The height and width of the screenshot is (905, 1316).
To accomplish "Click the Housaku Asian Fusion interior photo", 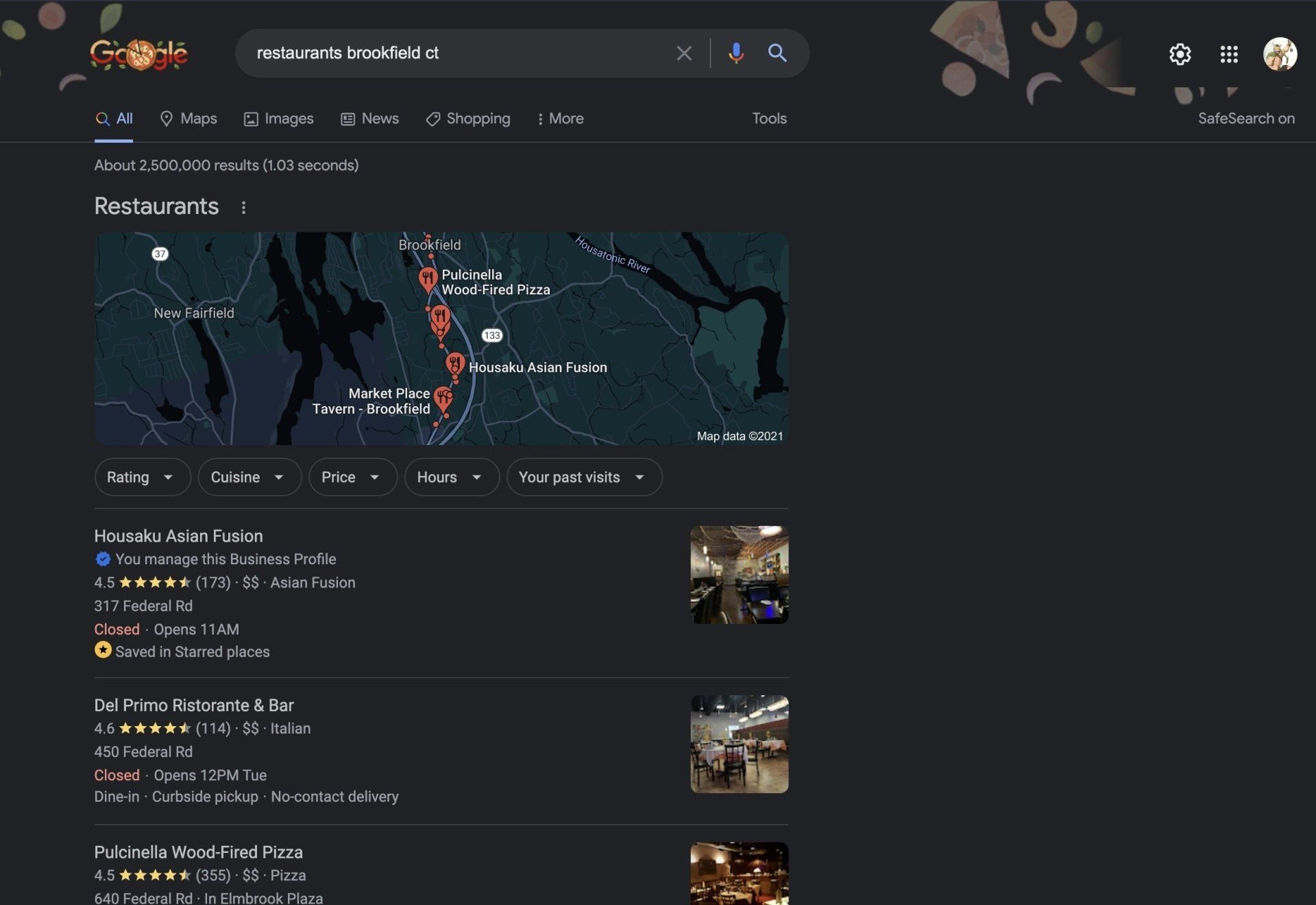I will point(739,575).
